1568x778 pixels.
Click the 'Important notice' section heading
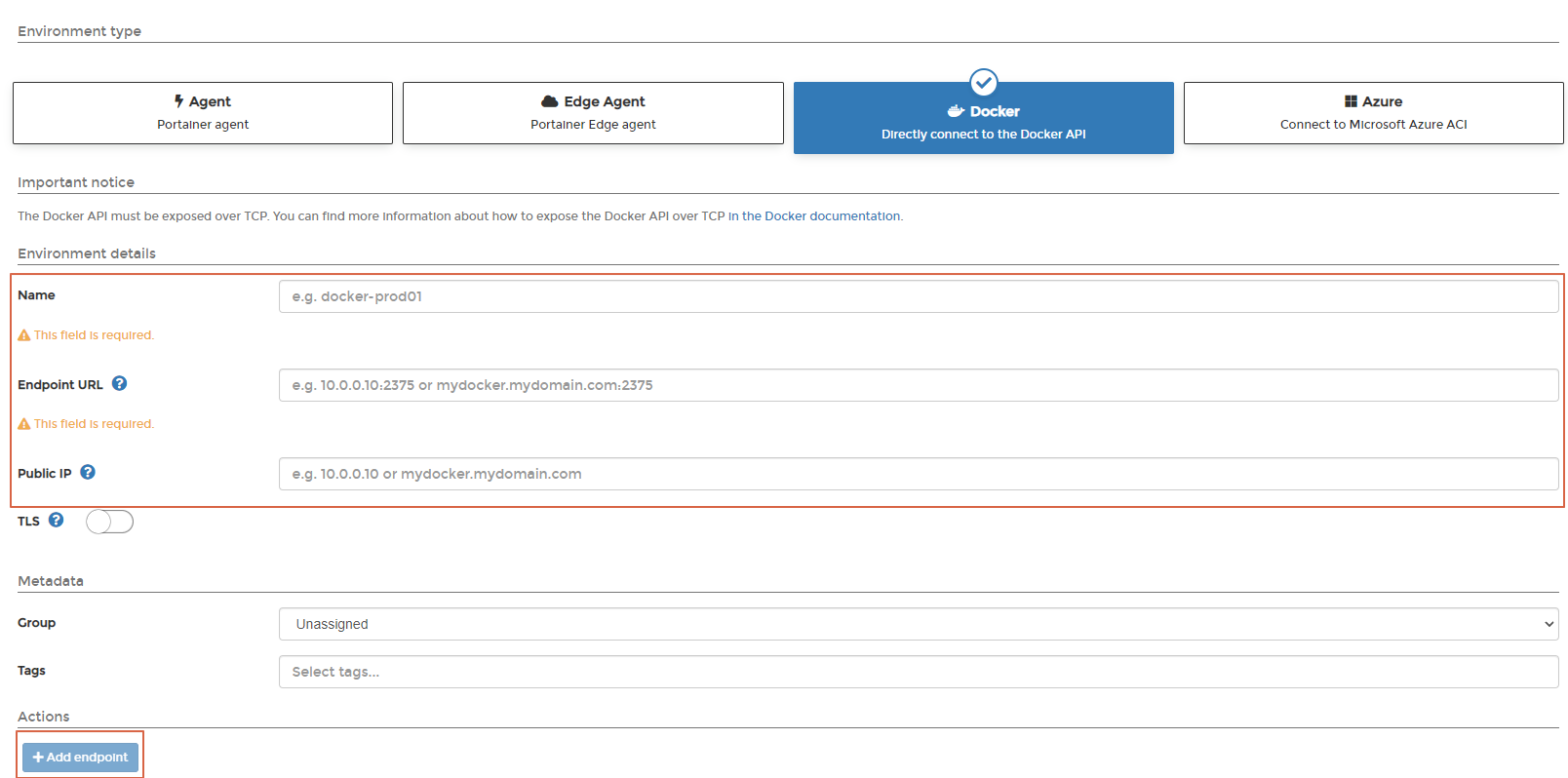pos(76,182)
